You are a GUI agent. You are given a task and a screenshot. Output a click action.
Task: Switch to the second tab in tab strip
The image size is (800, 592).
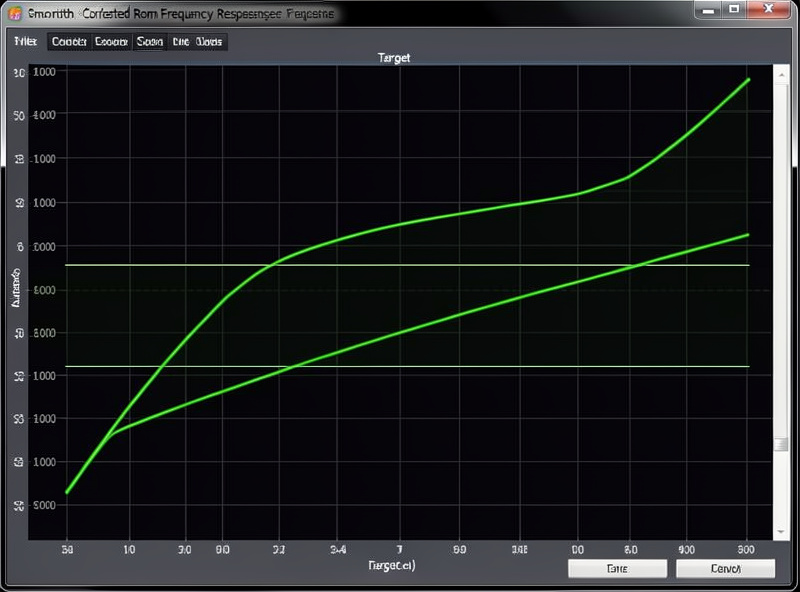pos(111,41)
